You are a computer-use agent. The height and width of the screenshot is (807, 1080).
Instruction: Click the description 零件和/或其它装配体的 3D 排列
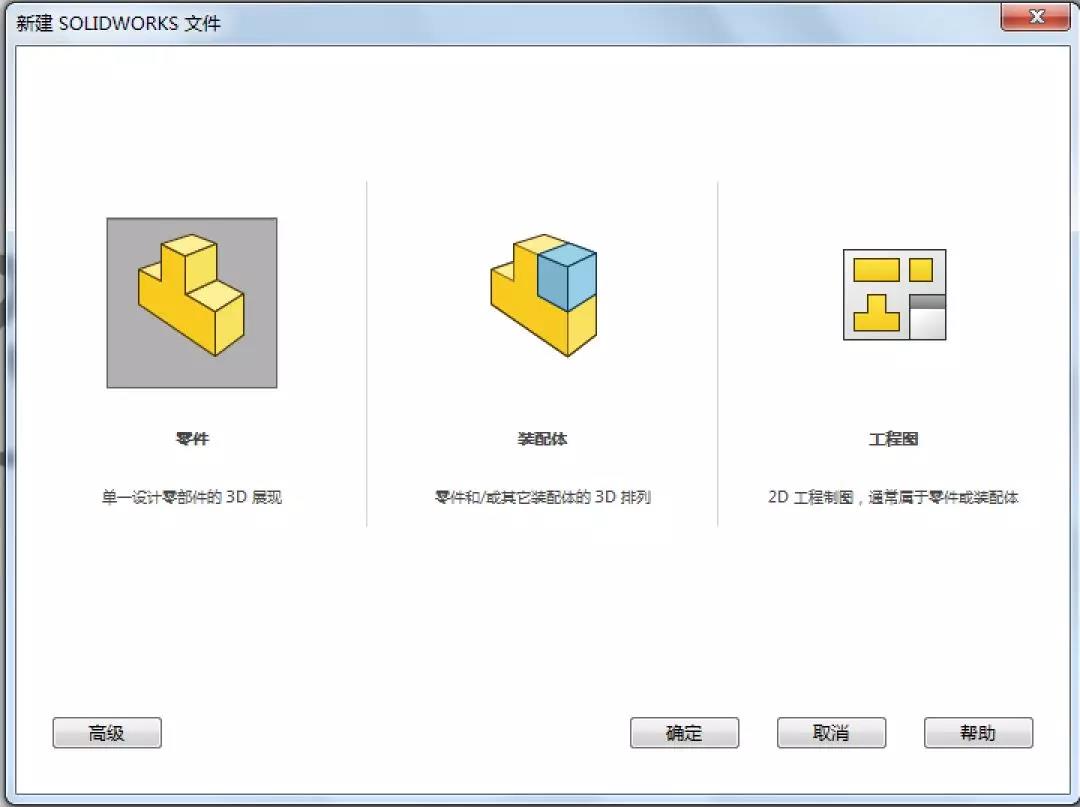pos(544,496)
